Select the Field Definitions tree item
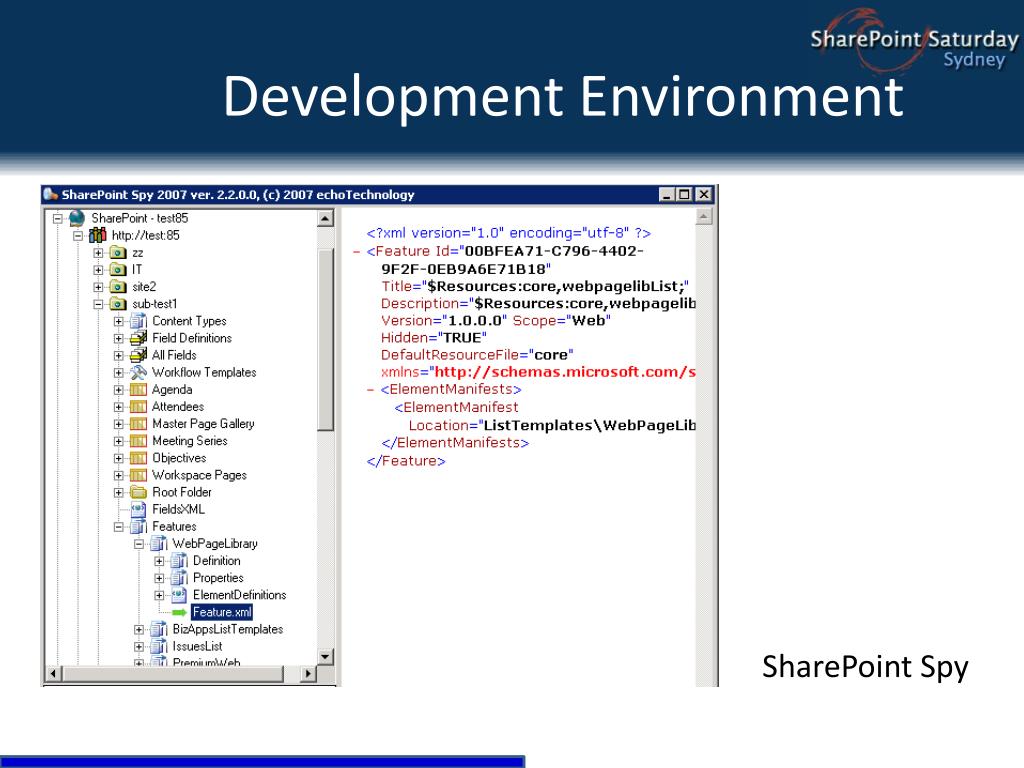Image resolution: width=1024 pixels, height=768 pixels. point(192,338)
